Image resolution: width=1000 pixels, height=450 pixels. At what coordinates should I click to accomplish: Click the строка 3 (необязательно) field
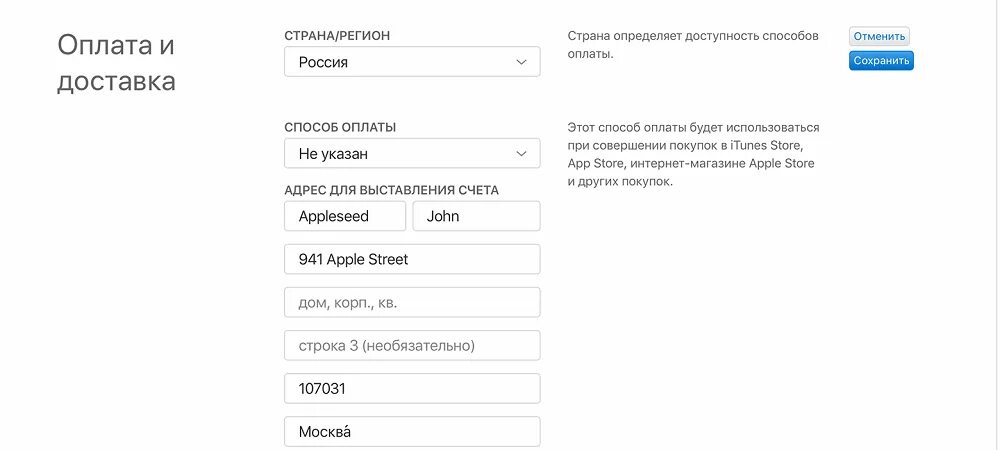(x=412, y=345)
